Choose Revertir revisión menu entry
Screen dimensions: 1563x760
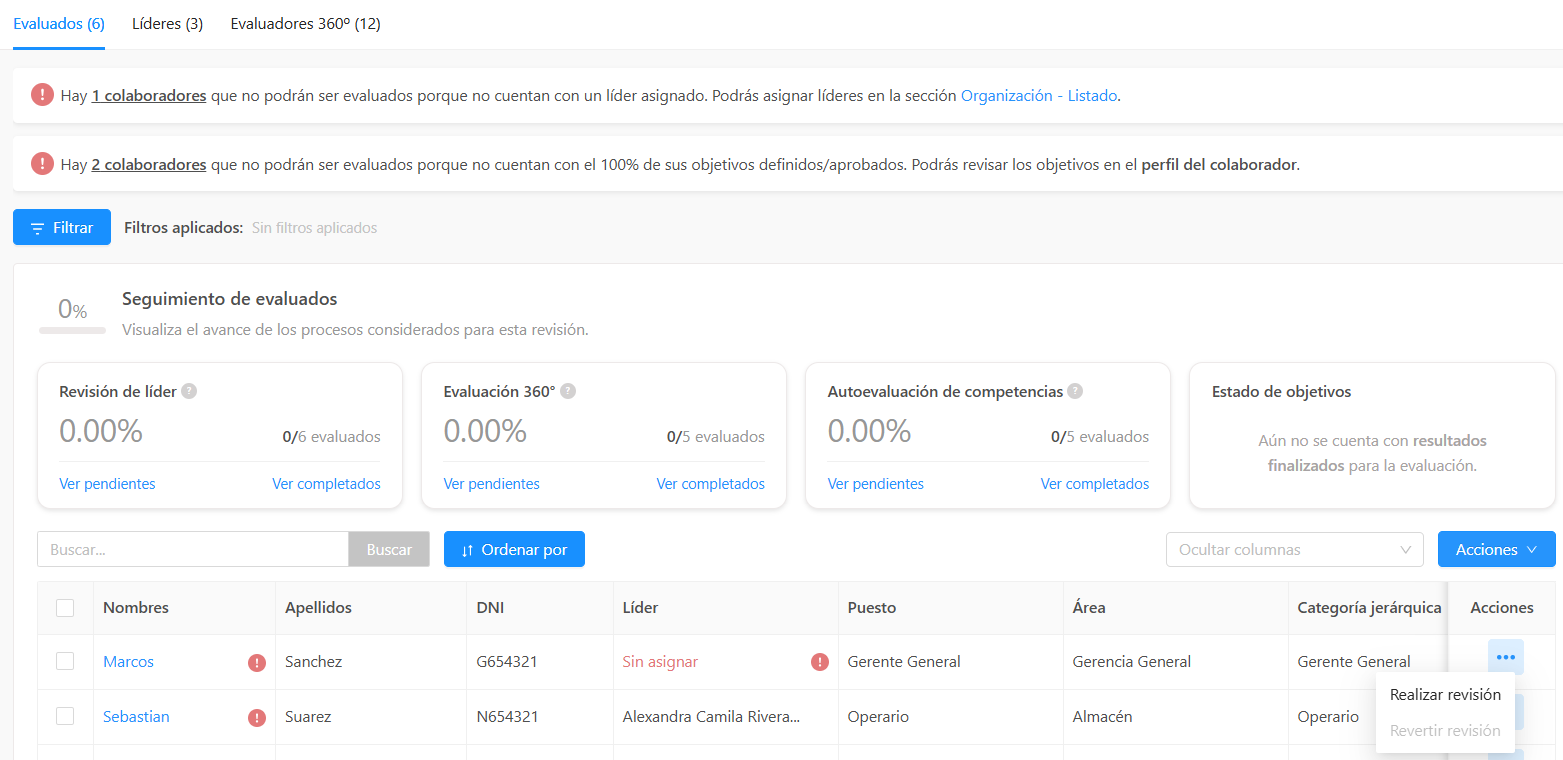(x=1445, y=730)
